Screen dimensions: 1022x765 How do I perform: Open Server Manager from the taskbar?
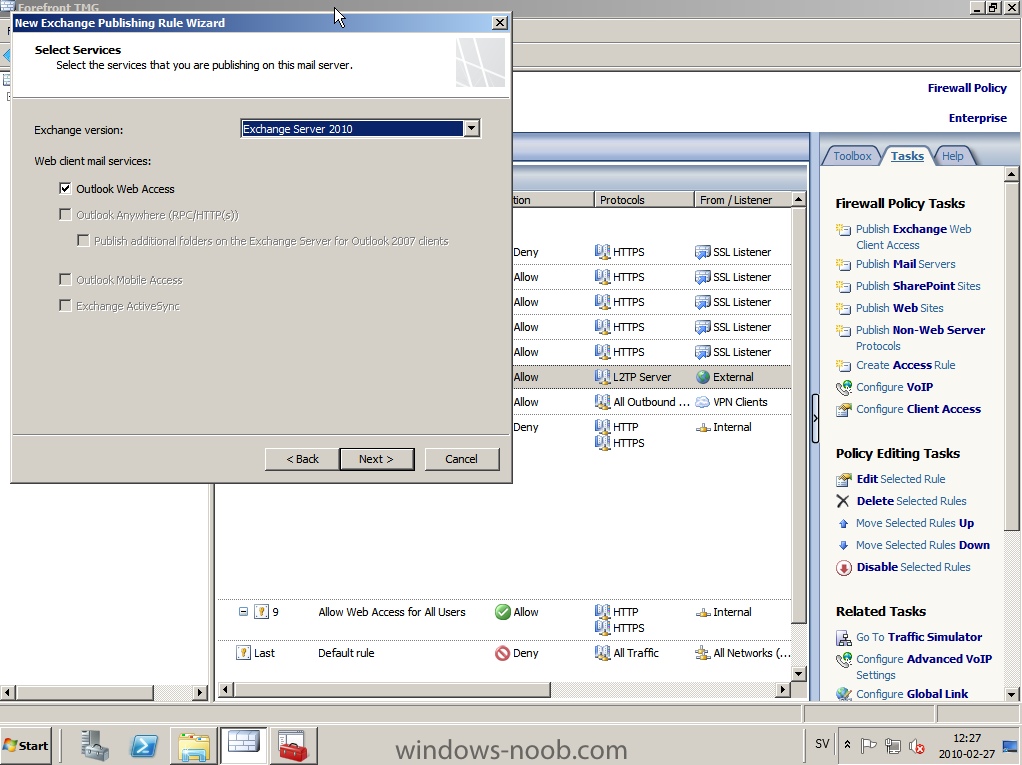click(x=95, y=745)
